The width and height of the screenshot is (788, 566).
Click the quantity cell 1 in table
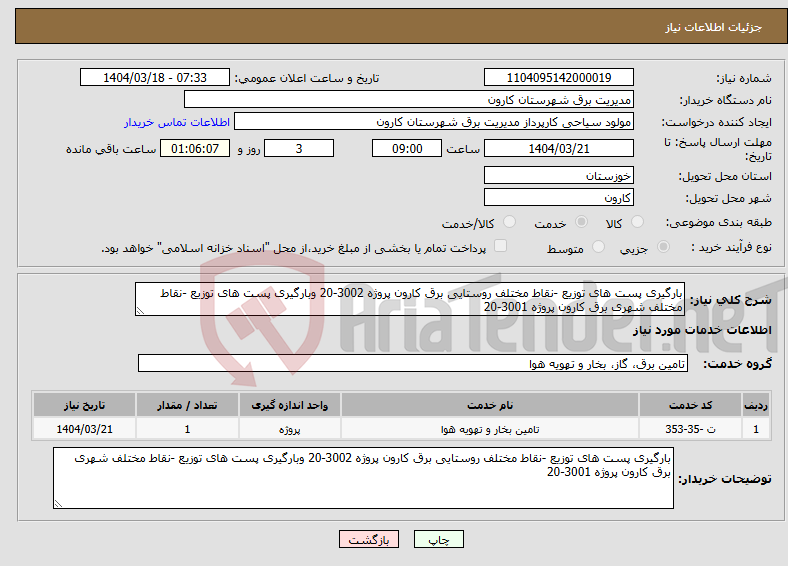click(x=187, y=429)
